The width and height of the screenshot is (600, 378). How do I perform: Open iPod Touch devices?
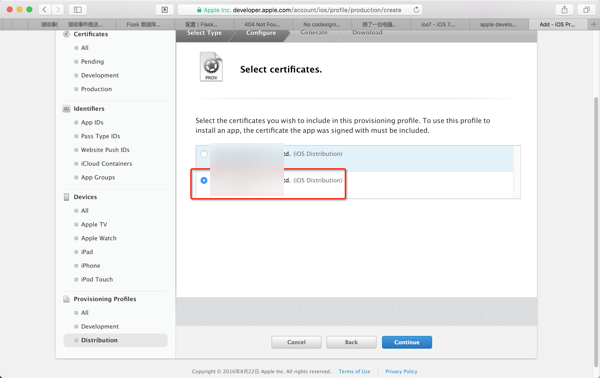[x=97, y=280]
